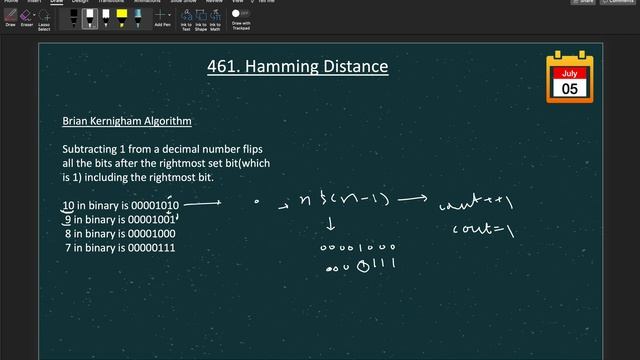Click the July 05 calendar image
The width and height of the screenshot is (640, 360).
pyautogui.click(x=570, y=77)
